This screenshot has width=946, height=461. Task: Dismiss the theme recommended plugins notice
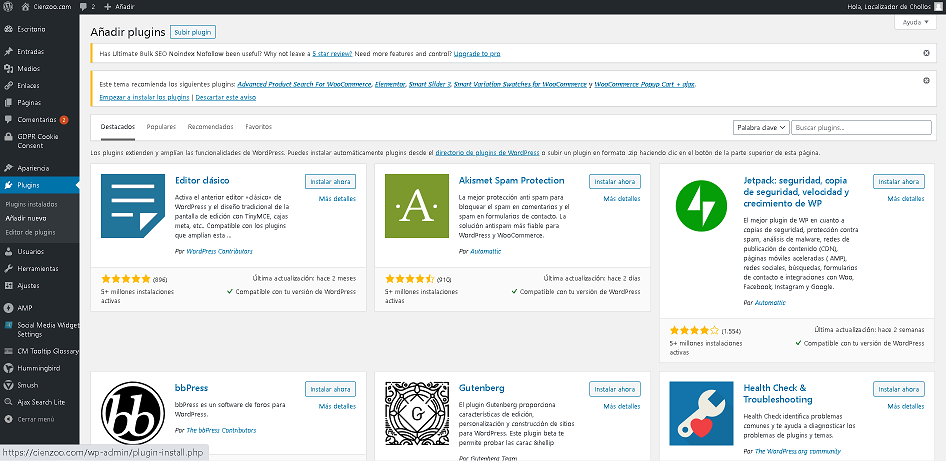(x=927, y=80)
